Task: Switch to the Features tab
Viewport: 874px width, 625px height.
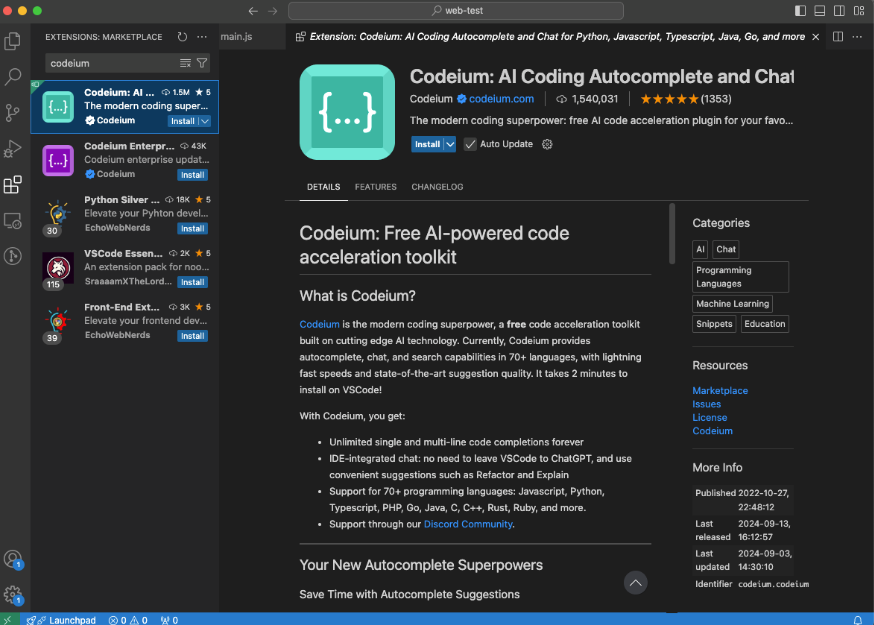Action: coord(375,187)
